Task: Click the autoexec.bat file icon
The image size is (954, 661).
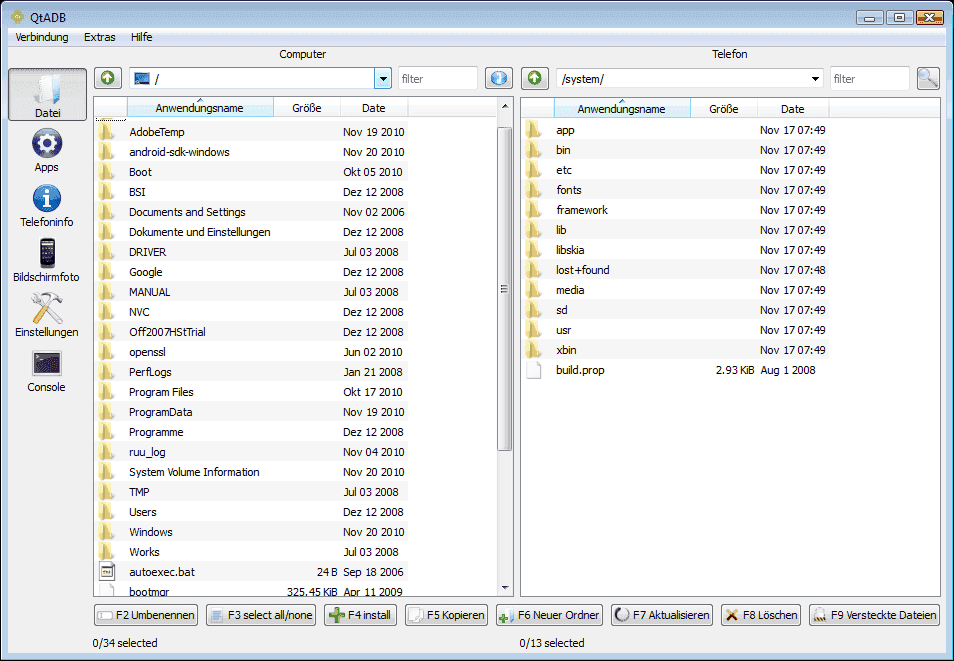Action: (107, 572)
